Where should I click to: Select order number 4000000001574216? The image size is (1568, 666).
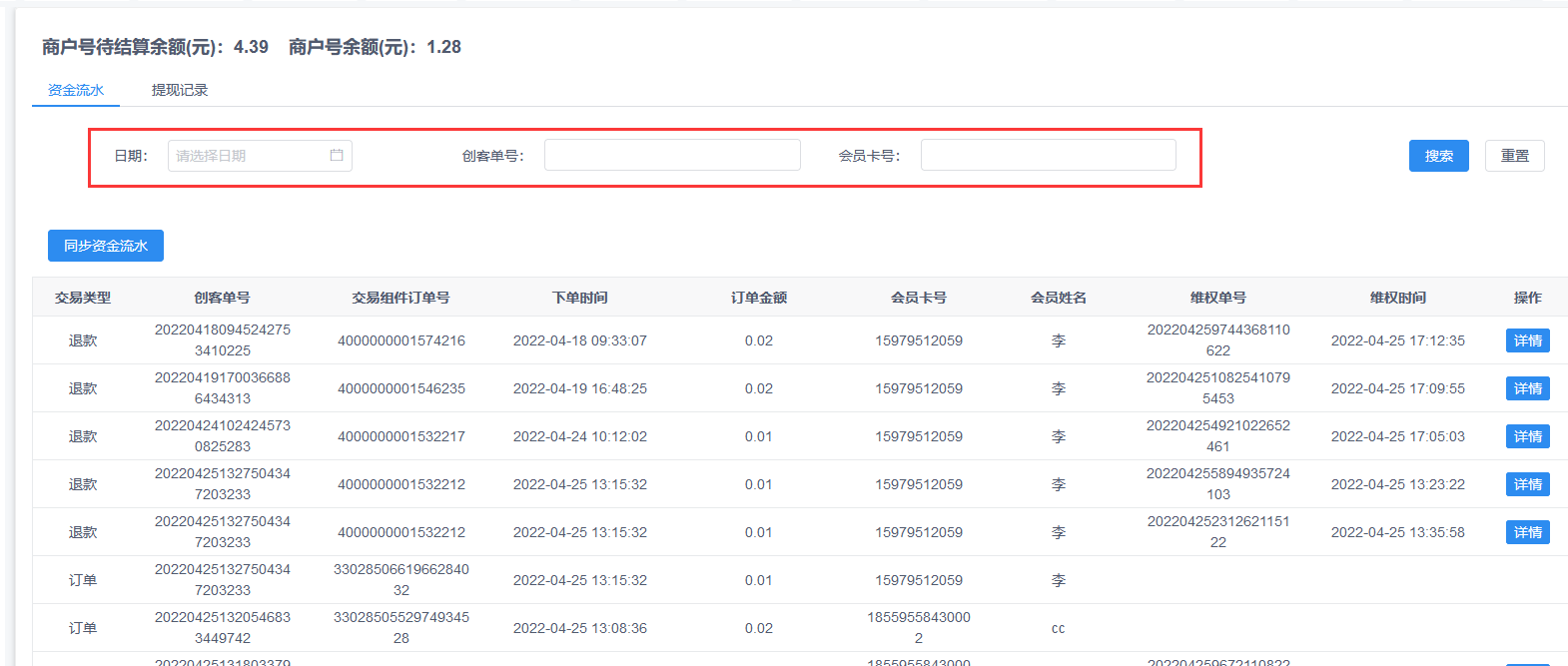point(401,340)
